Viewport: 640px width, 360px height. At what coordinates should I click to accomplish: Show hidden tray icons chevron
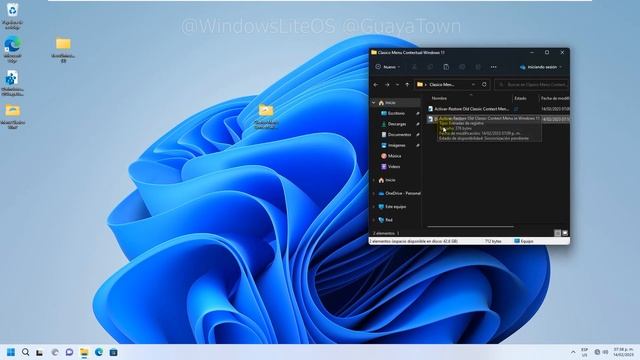[x=573, y=352]
